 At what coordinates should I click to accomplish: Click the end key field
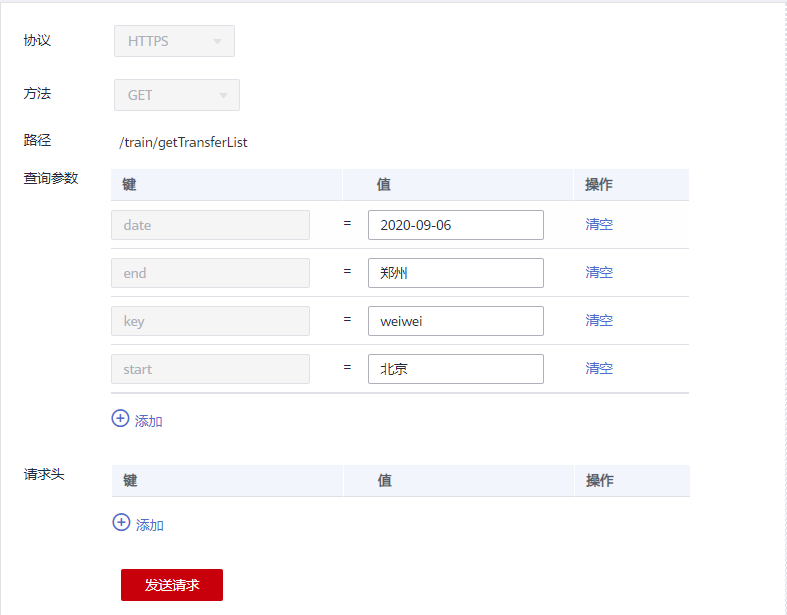[x=210, y=273]
